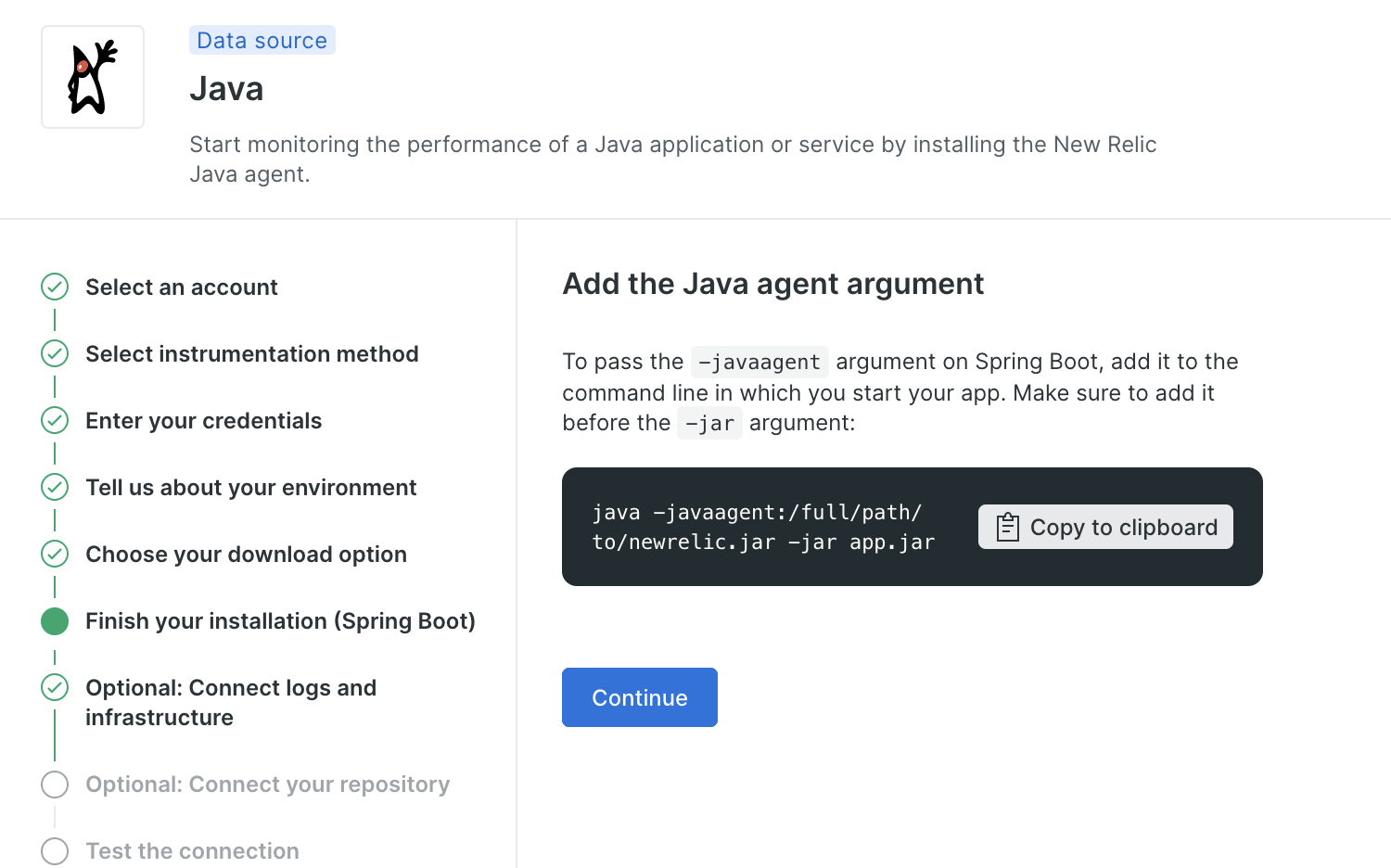This screenshot has width=1391, height=868.
Task: Click the checkmark beside Optional: Connect logs and infrastructure
Action: 55,688
